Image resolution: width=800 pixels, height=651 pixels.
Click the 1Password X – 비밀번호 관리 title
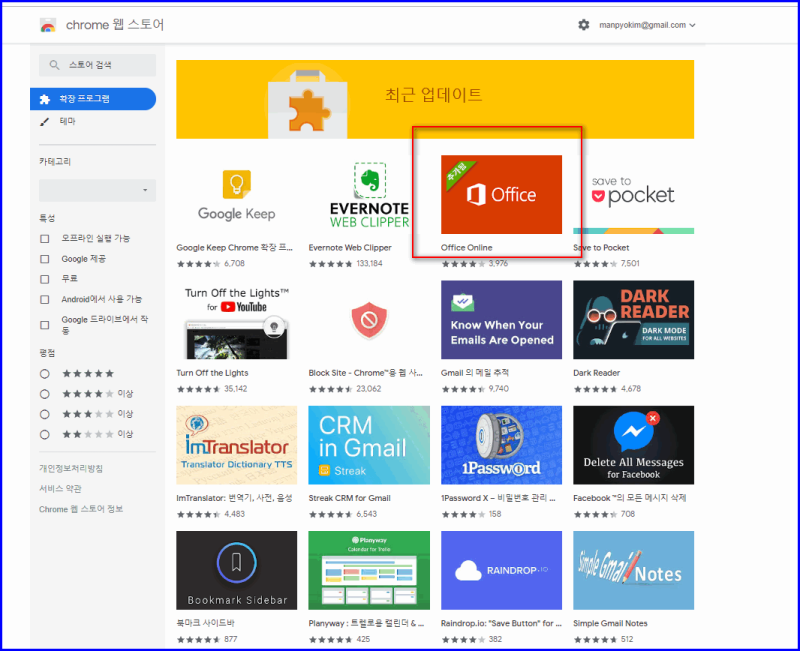[x=498, y=498]
